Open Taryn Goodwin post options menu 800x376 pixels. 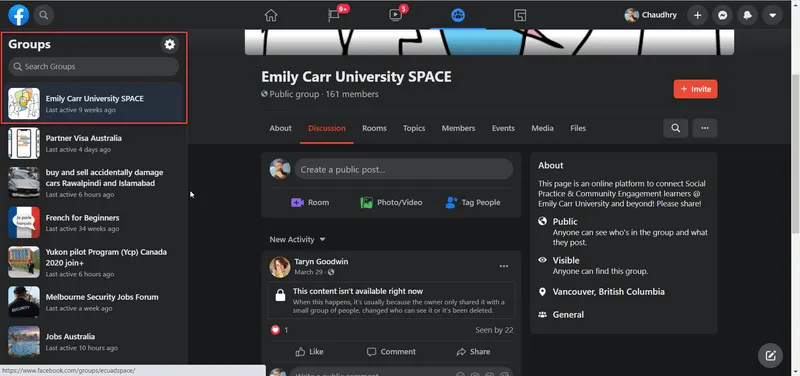[504, 266]
